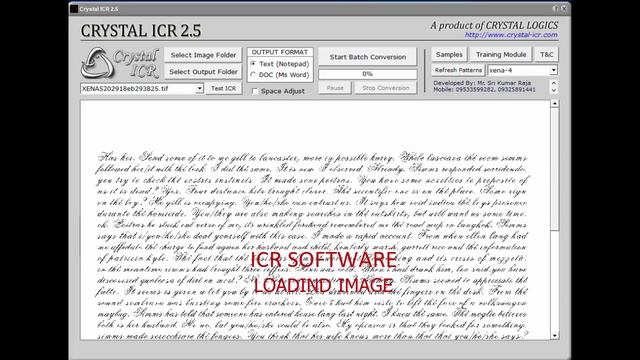Viewport: 640px width, 360px height.
Task: Click the OUTPUT FORMAT group label
Action: click(x=280, y=52)
